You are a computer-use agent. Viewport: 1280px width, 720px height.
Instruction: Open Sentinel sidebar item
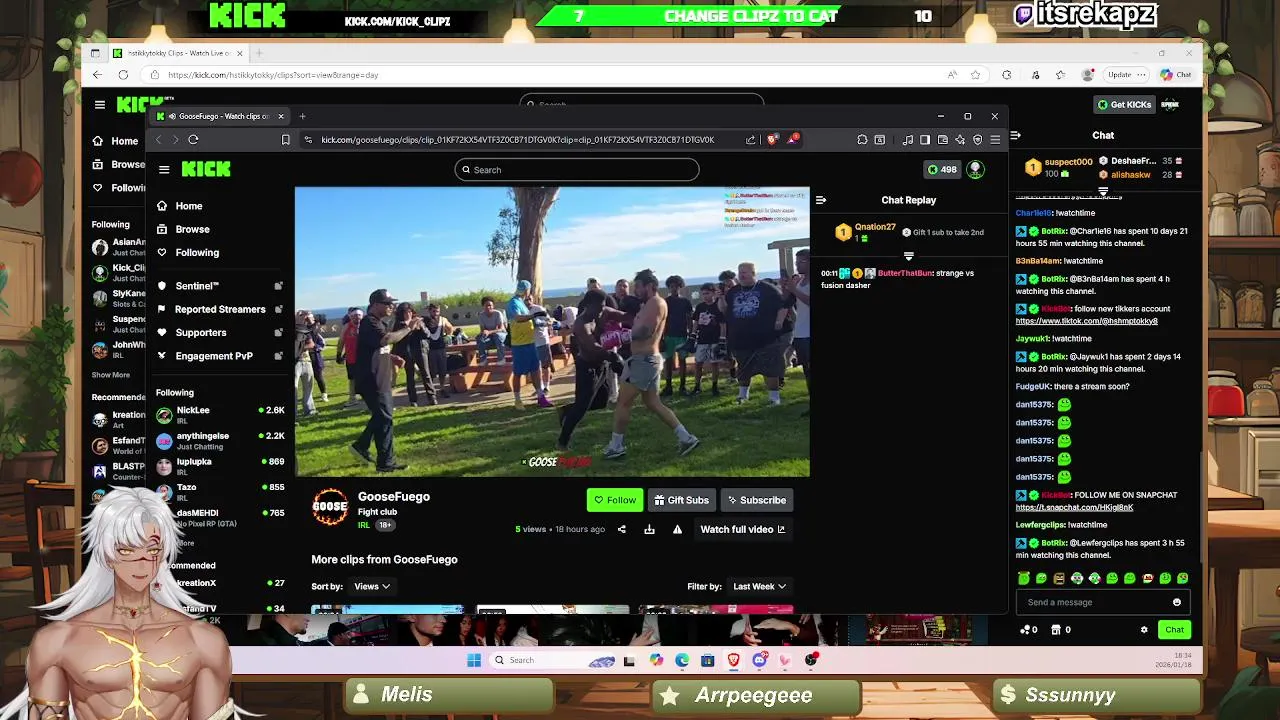[x=219, y=286]
